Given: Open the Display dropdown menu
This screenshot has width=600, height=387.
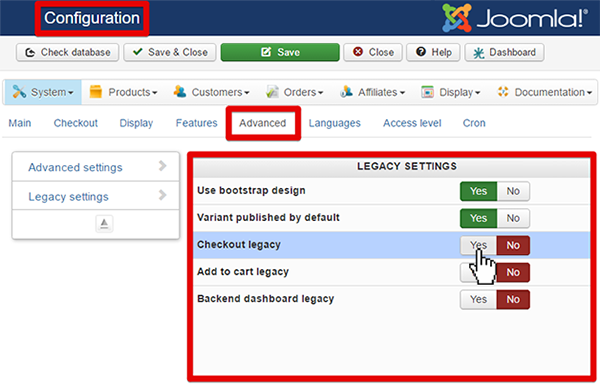Looking at the screenshot, I should [x=451, y=92].
